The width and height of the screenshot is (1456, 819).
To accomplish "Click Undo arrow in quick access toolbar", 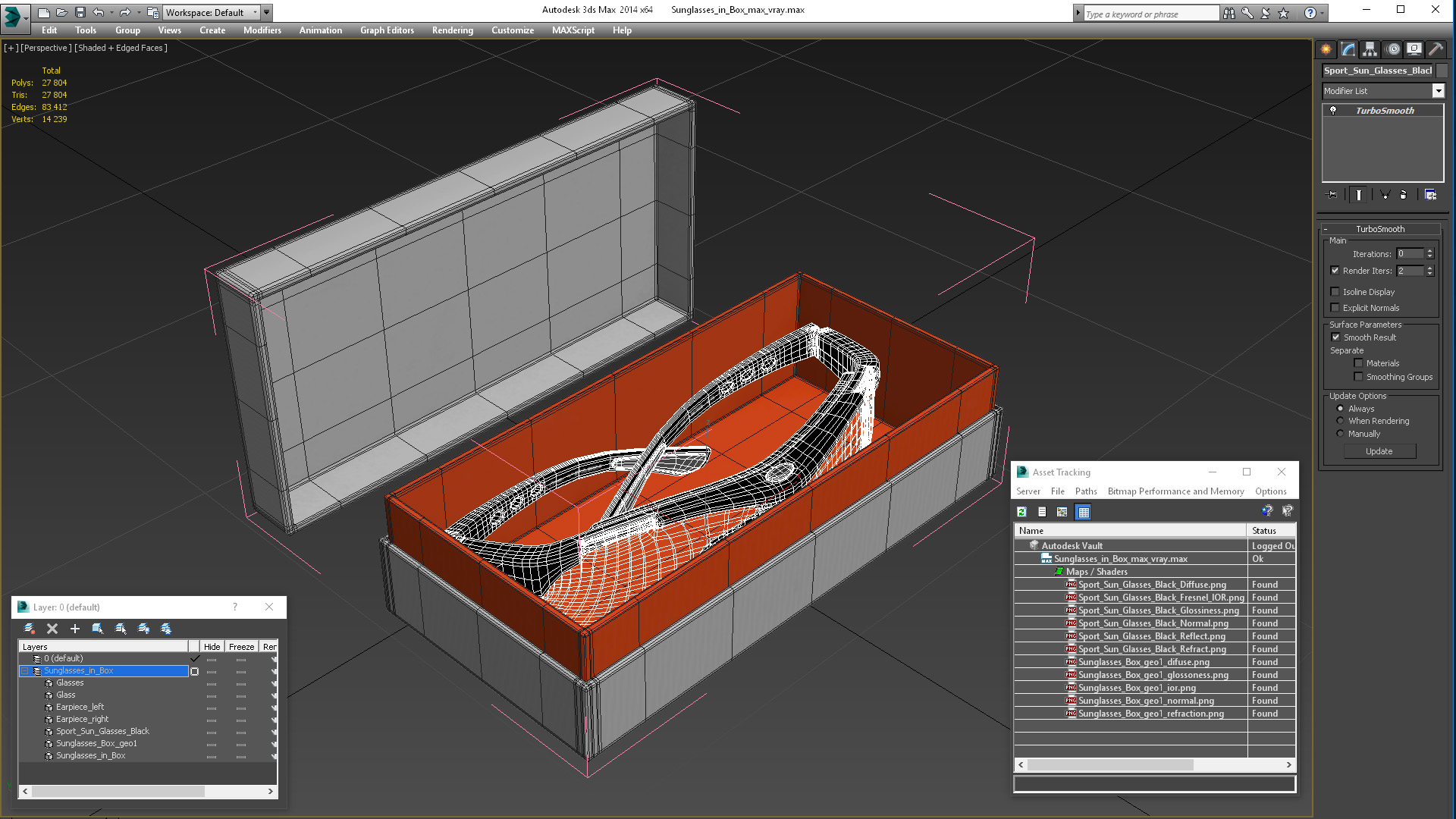I will coord(99,12).
